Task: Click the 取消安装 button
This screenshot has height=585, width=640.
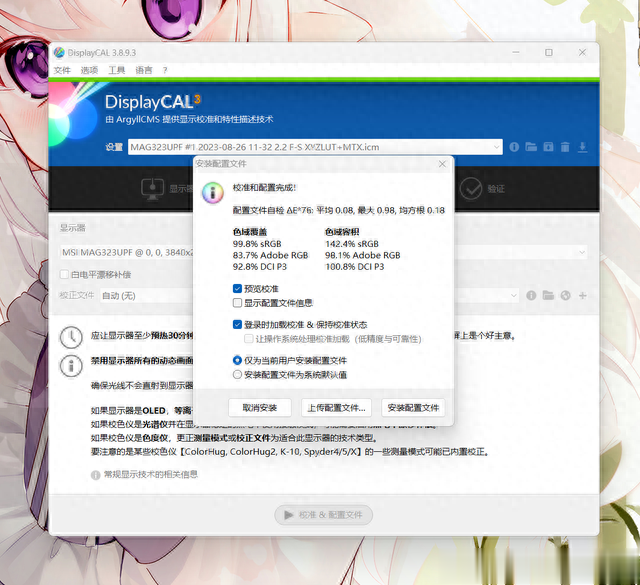Action: [x=260, y=407]
